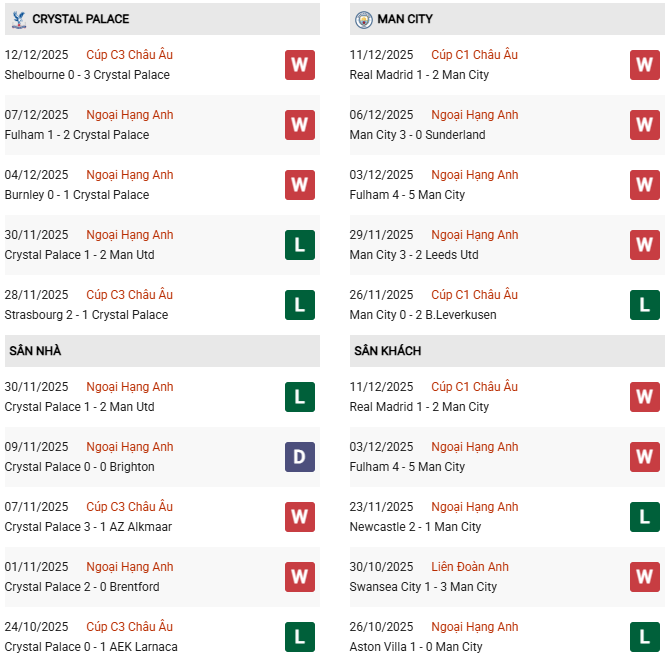
Task: Click the D badge for Brighton draw
Action: [x=299, y=457]
